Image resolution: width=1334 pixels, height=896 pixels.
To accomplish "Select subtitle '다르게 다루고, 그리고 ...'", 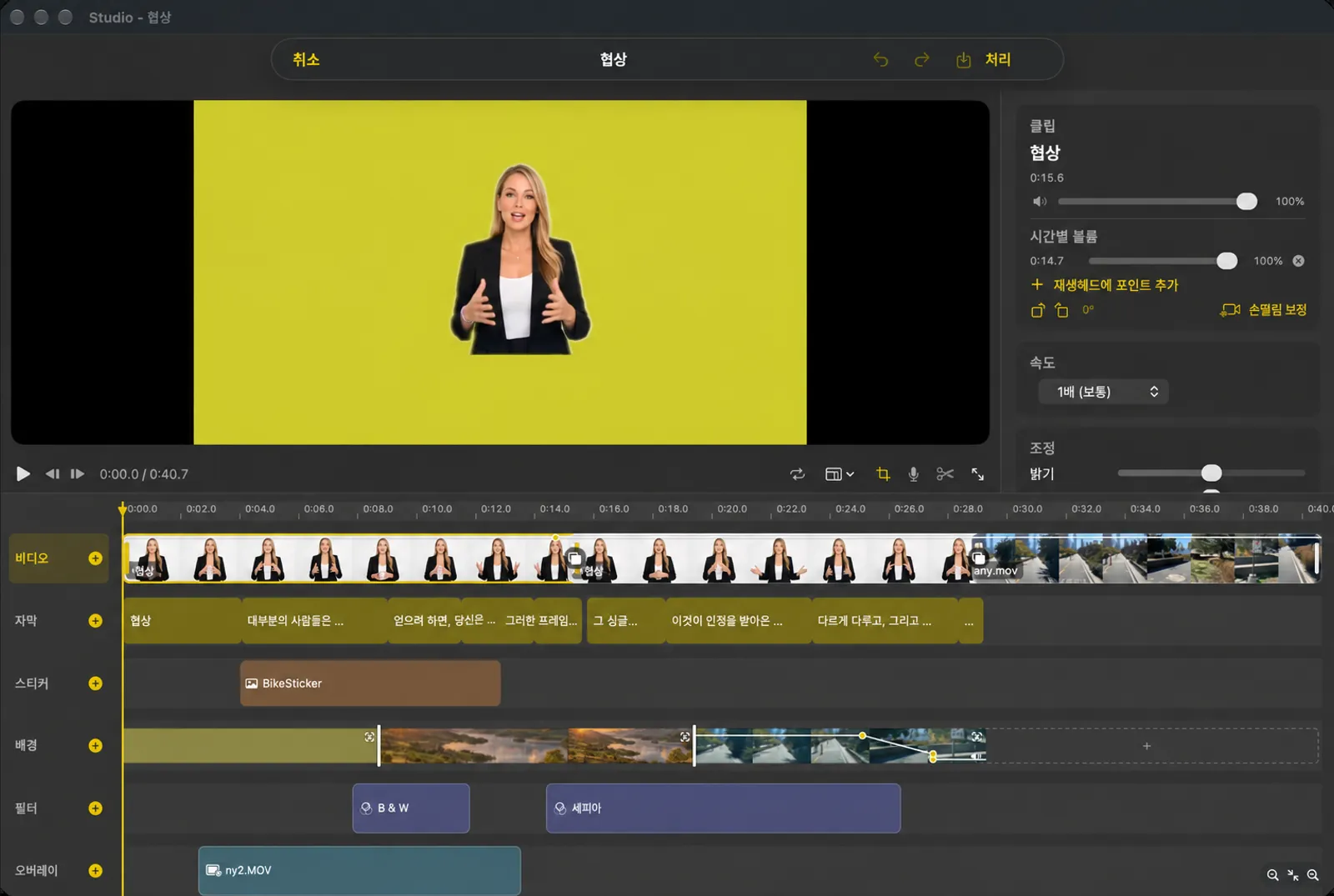I will tap(885, 621).
